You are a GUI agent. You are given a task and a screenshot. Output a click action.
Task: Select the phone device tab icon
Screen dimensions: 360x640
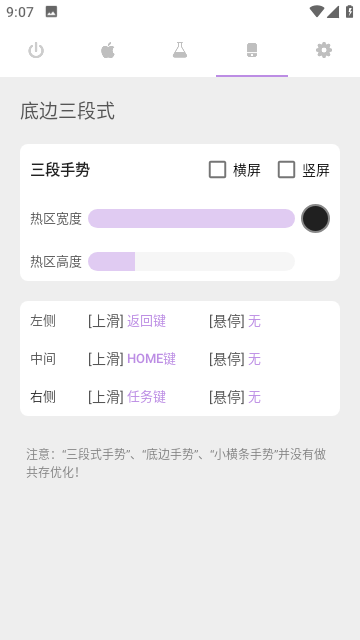(252, 51)
